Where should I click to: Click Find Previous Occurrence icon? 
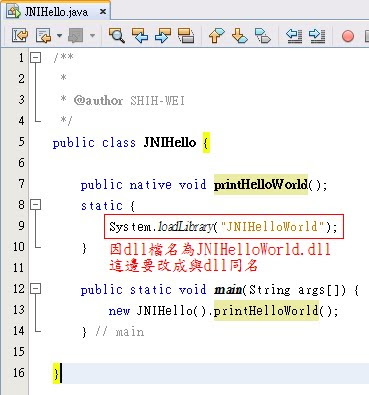pos(140,35)
